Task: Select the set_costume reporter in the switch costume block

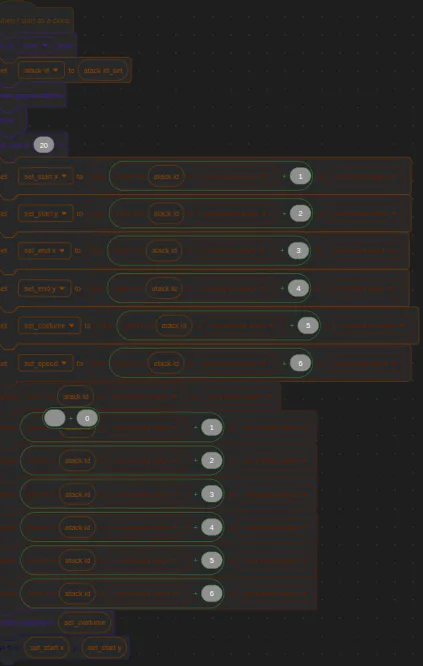Action: pos(85,623)
